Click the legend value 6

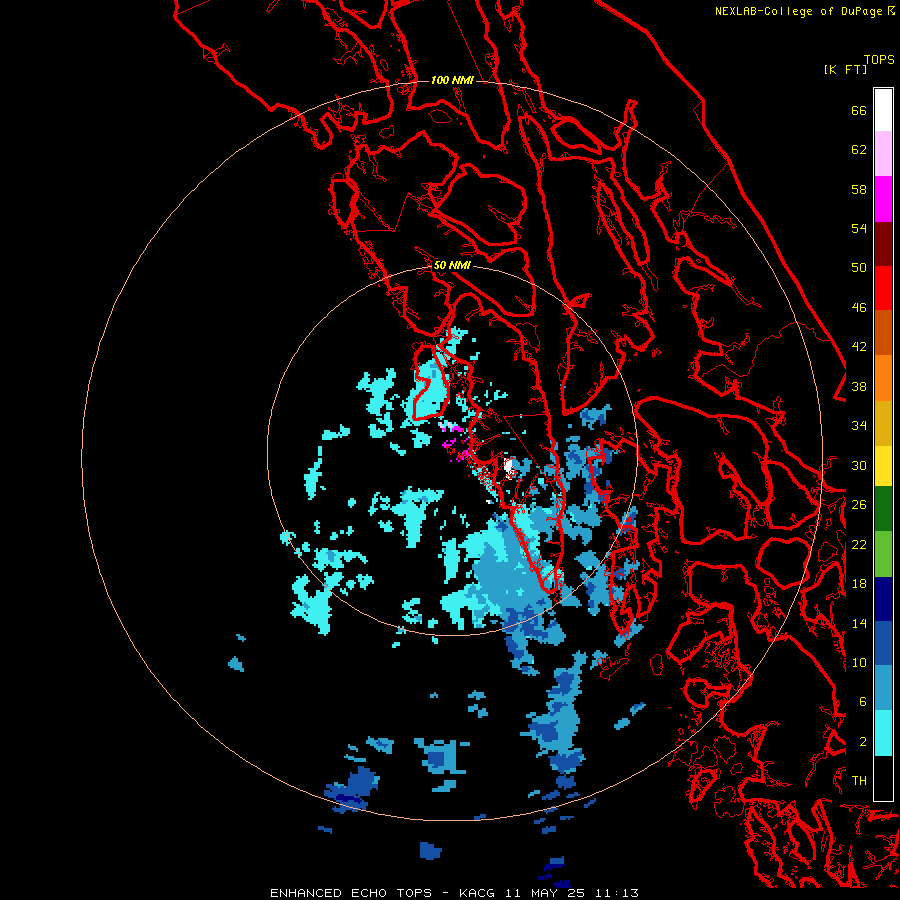pyautogui.click(x=863, y=702)
